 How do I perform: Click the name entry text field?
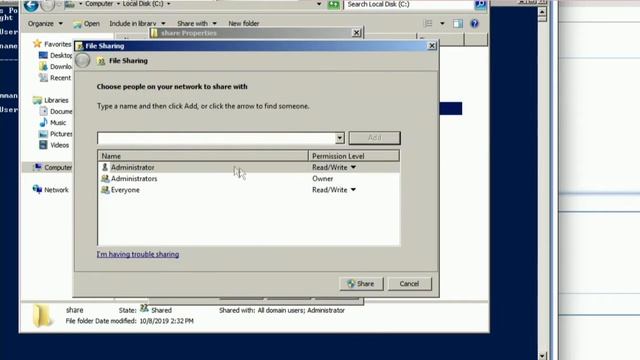[x=216, y=138]
